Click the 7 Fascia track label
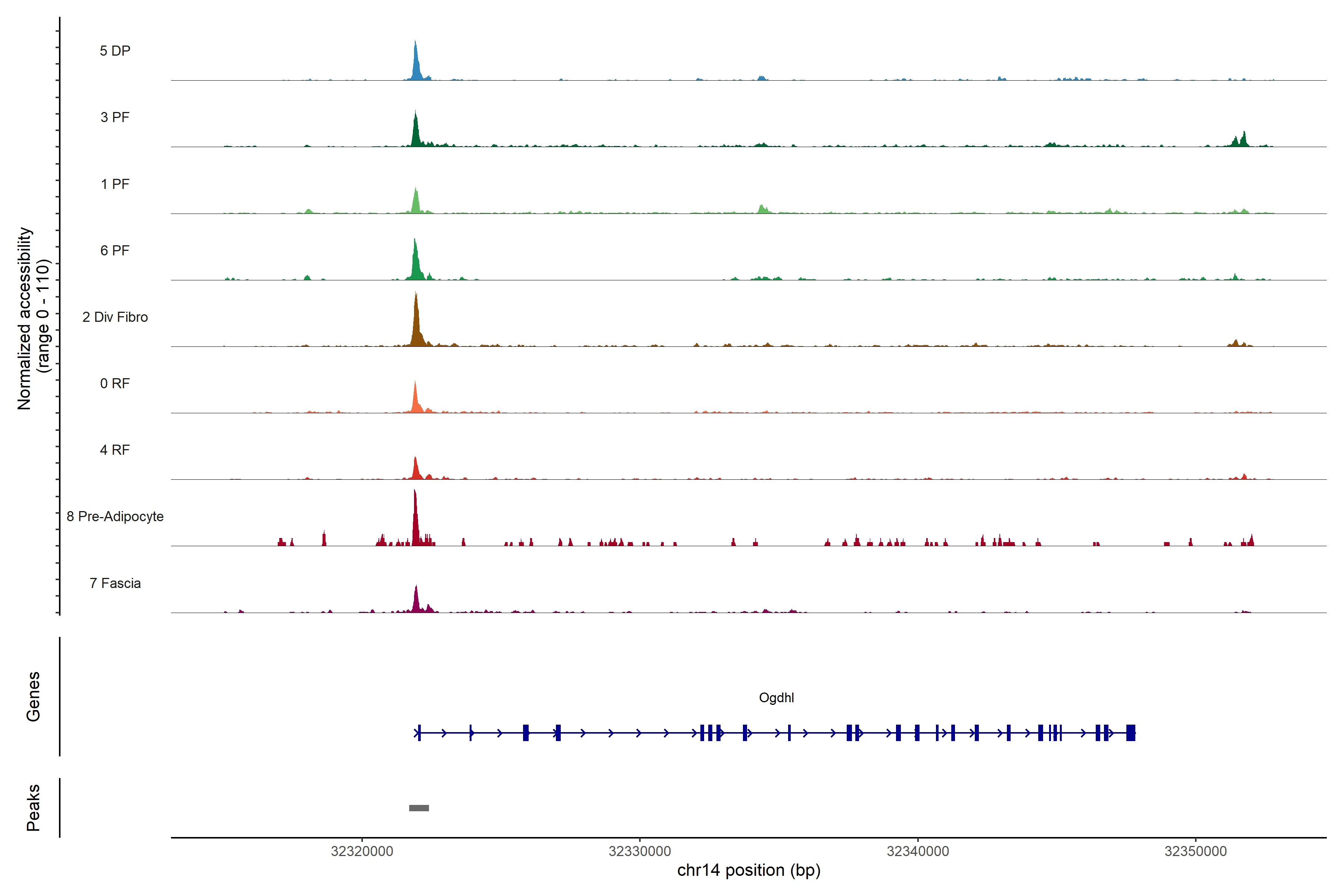Screen dimensions: 1344x896 (115, 583)
